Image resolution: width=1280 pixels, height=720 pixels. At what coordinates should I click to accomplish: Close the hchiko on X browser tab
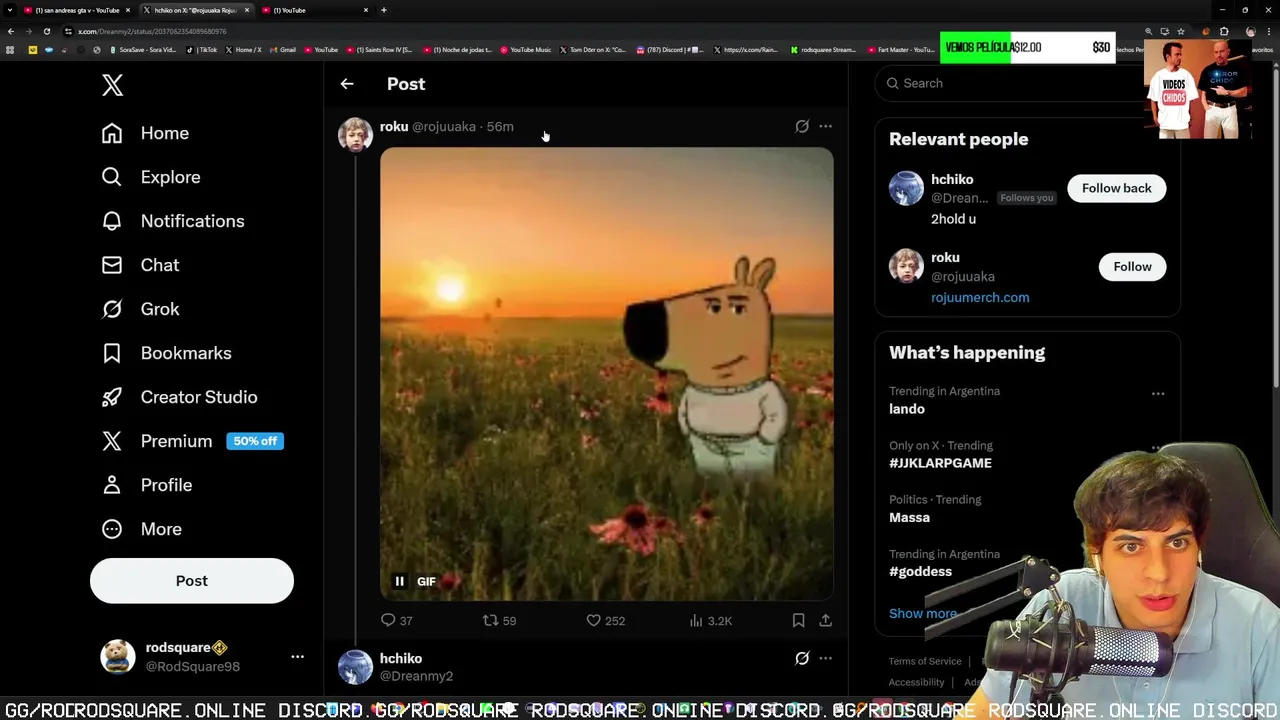pos(247,10)
